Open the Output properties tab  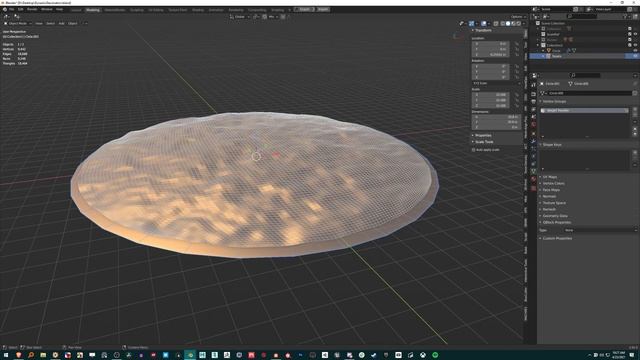(533, 102)
